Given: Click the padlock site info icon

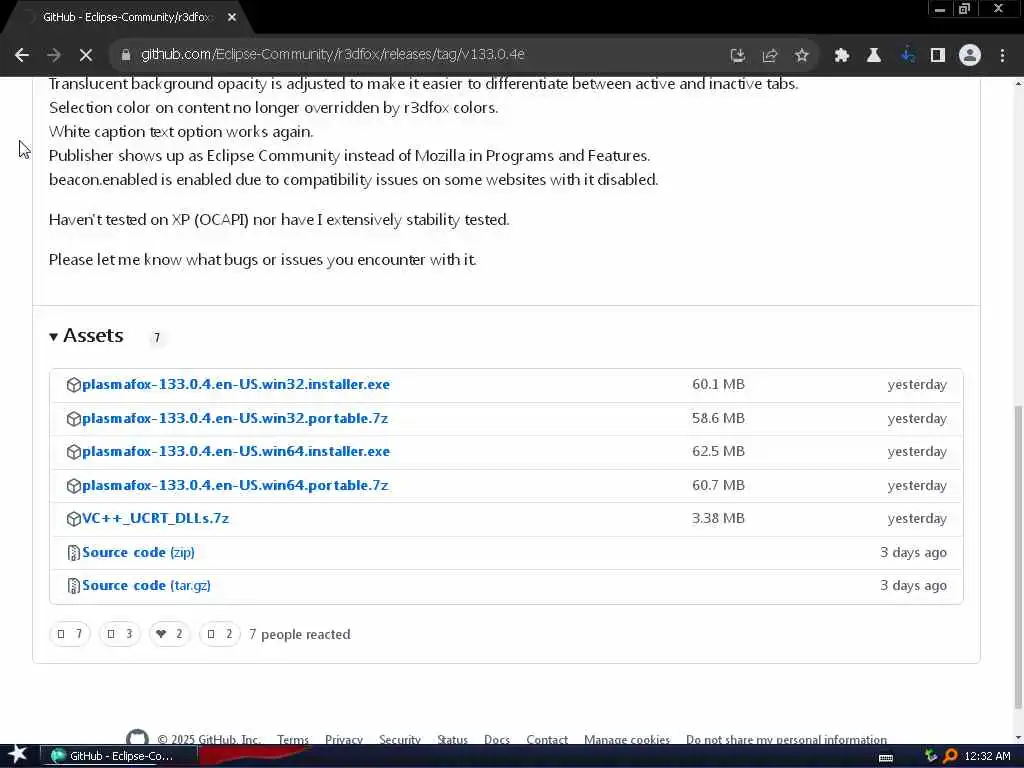Looking at the screenshot, I should click(x=125, y=55).
